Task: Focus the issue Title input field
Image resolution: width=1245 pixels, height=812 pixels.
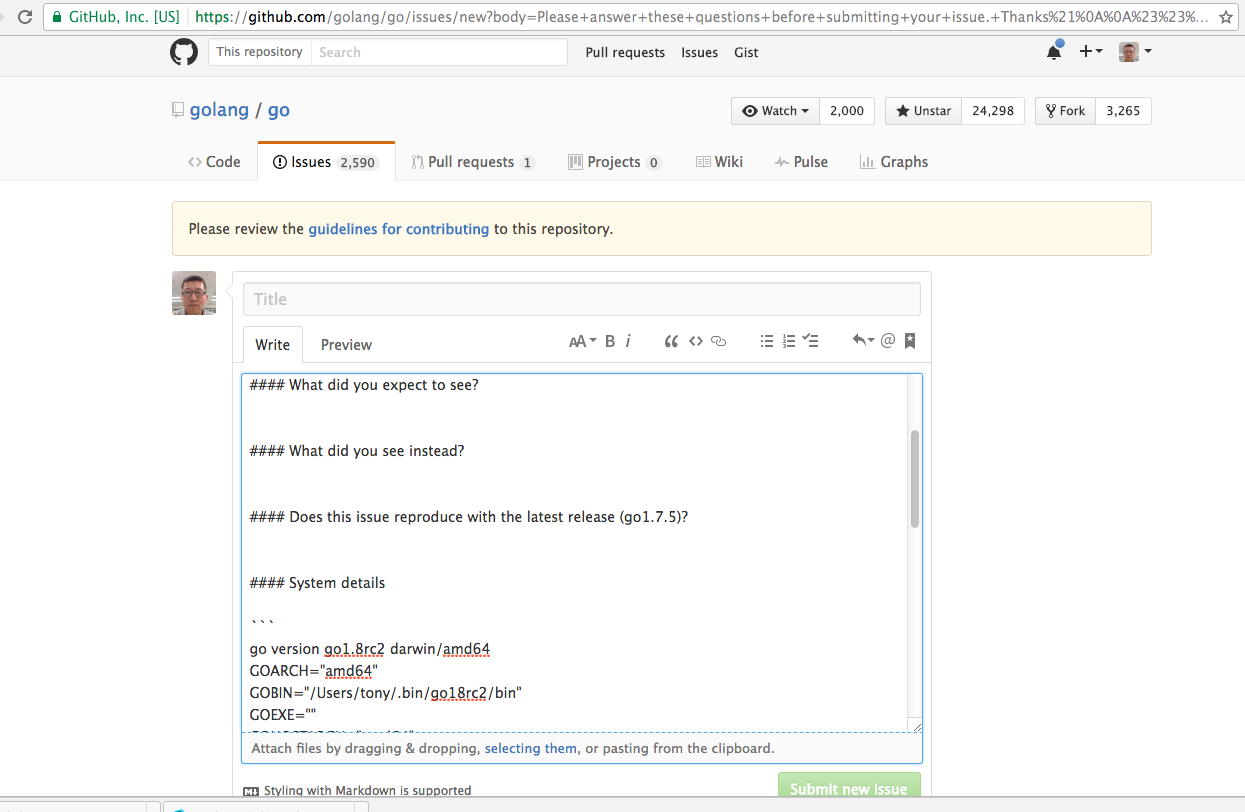Action: [x=582, y=299]
